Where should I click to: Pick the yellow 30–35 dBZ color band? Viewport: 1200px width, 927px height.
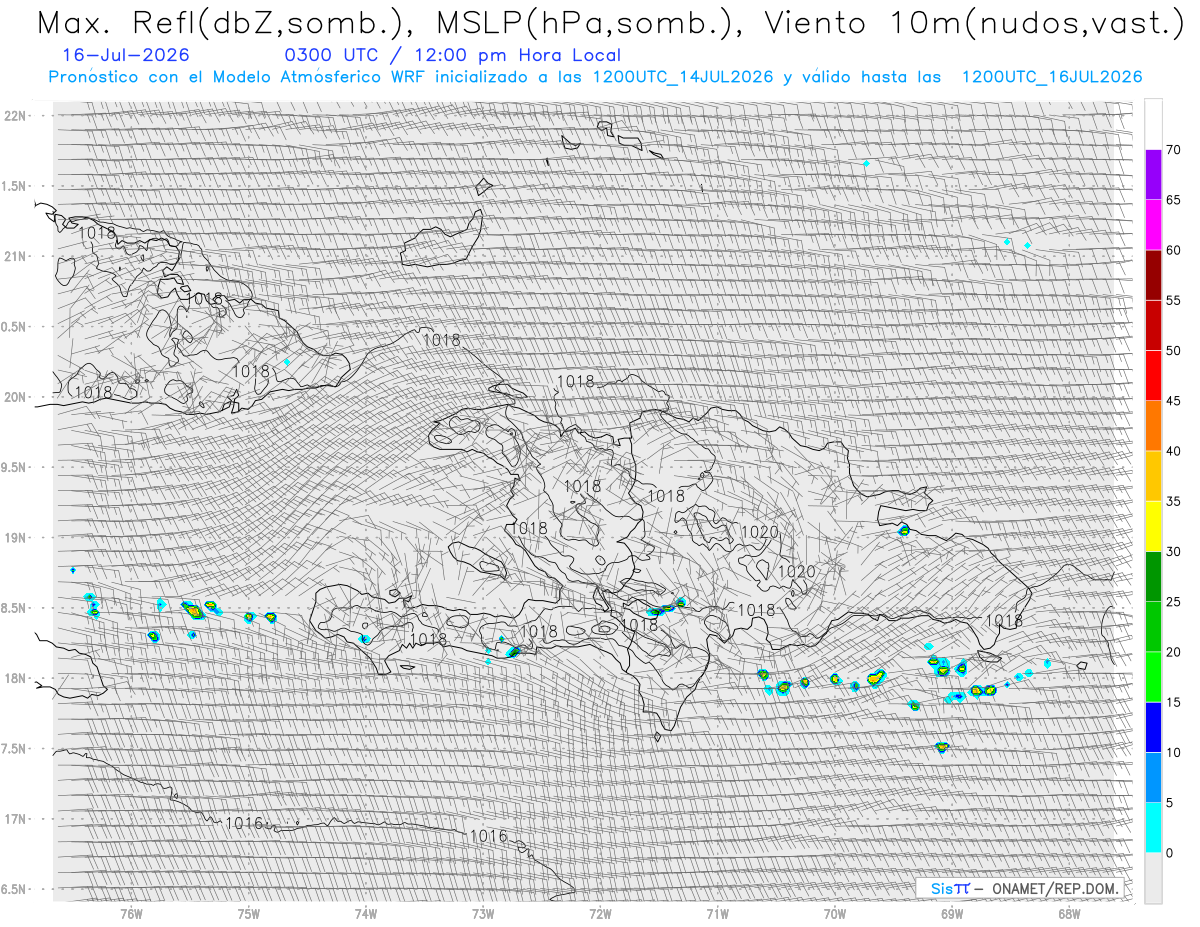1153,526
